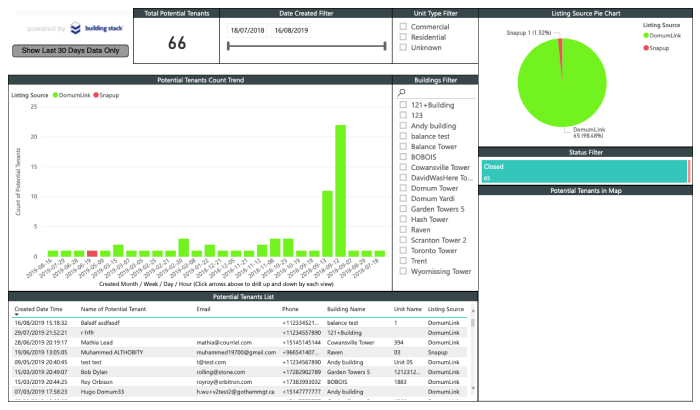This screenshot has width=700, height=410.
Task: Click the DomumLink legend dot in trend chart
Action: tap(55, 95)
